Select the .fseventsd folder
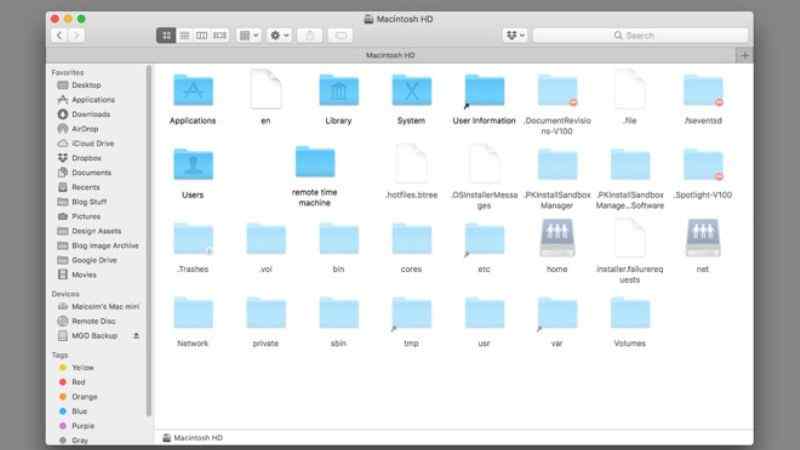Viewport: 800px width, 450px height. (x=703, y=90)
